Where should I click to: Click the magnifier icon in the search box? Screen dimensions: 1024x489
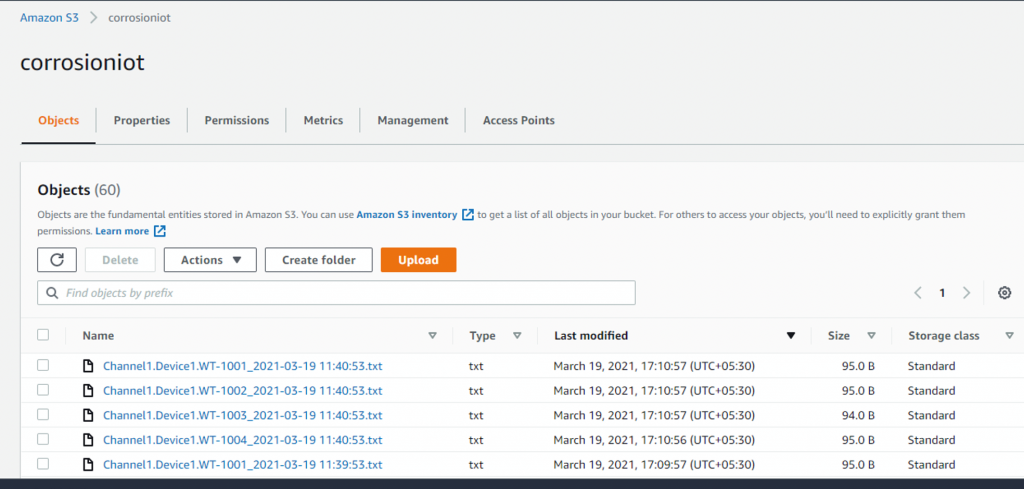[x=52, y=293]
